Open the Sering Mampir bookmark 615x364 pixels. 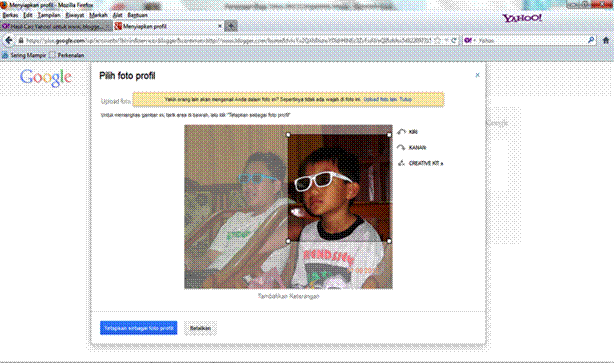click(x=24, y=55)
